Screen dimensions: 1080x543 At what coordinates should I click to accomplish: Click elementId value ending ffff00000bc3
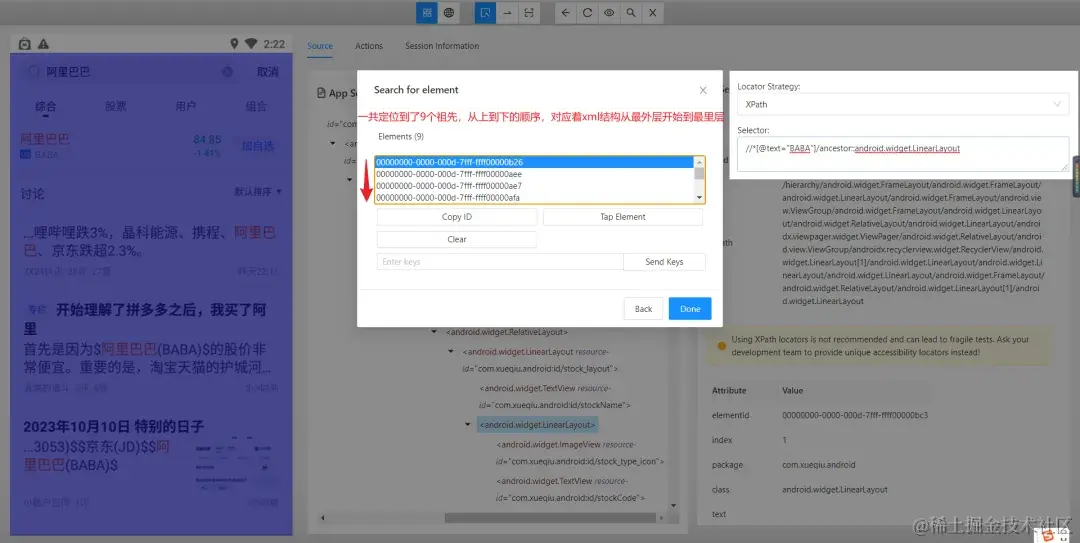855,416
